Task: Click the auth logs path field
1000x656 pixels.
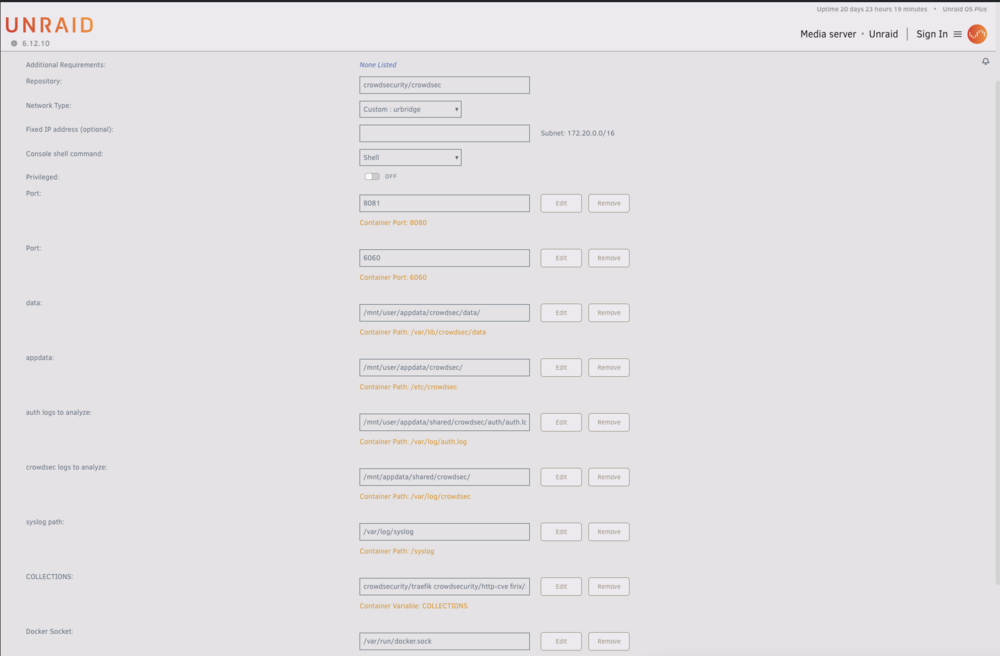Action: 444,422
